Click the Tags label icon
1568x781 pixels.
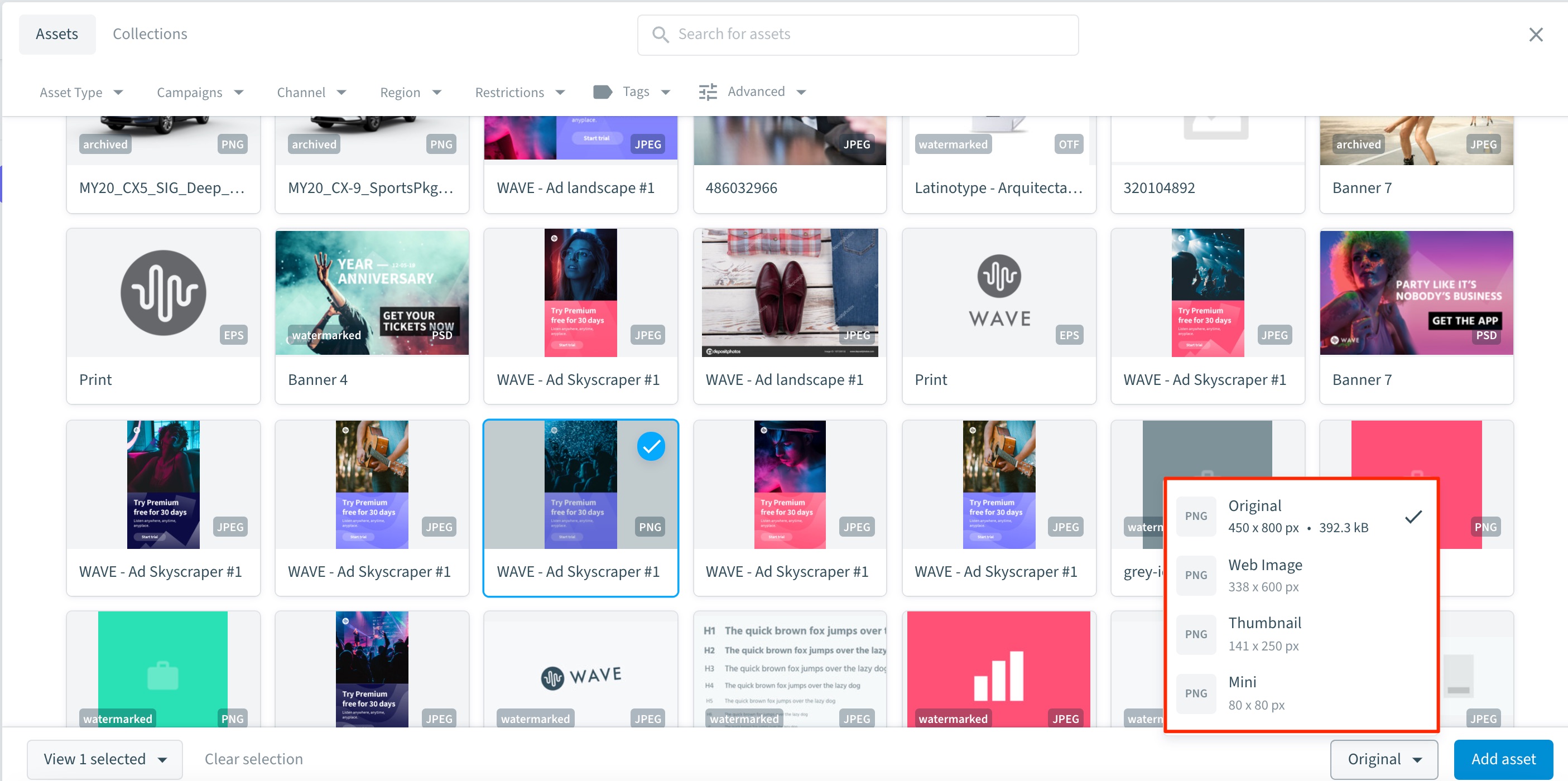click(x=602, y=92)
